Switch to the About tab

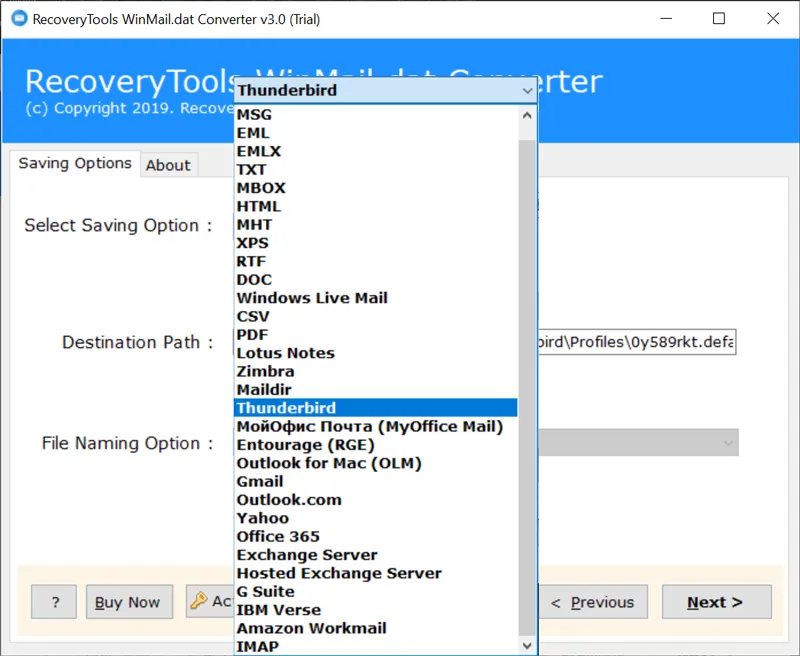[x=168, y=165]
